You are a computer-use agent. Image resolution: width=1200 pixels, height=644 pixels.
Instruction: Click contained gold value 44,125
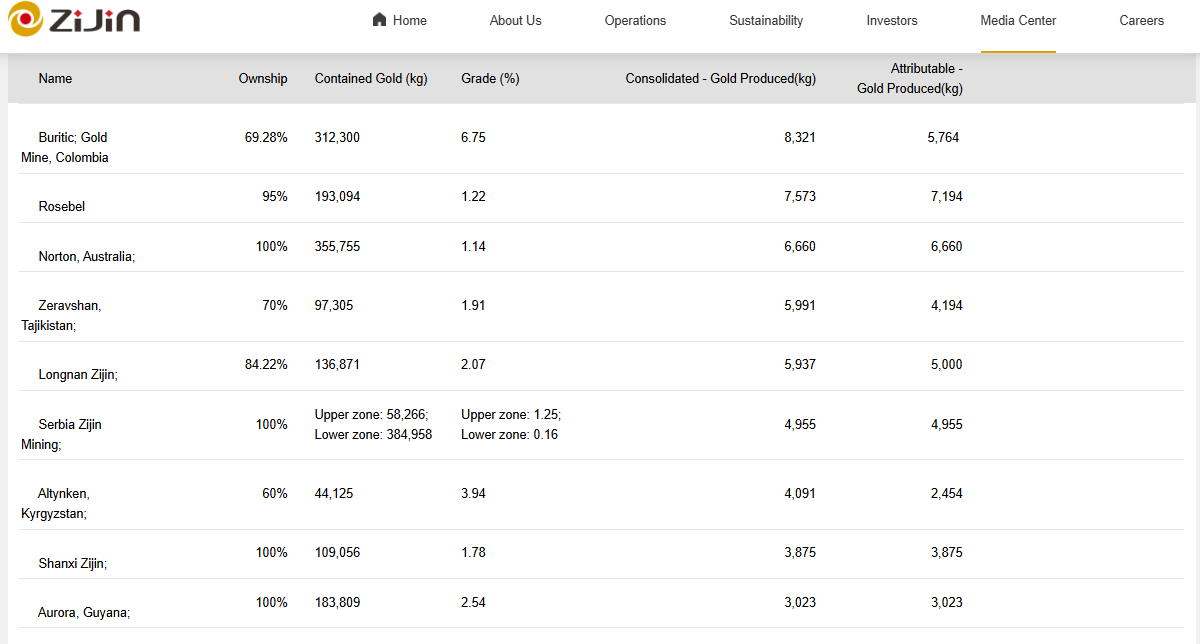(x=334, y=493)
